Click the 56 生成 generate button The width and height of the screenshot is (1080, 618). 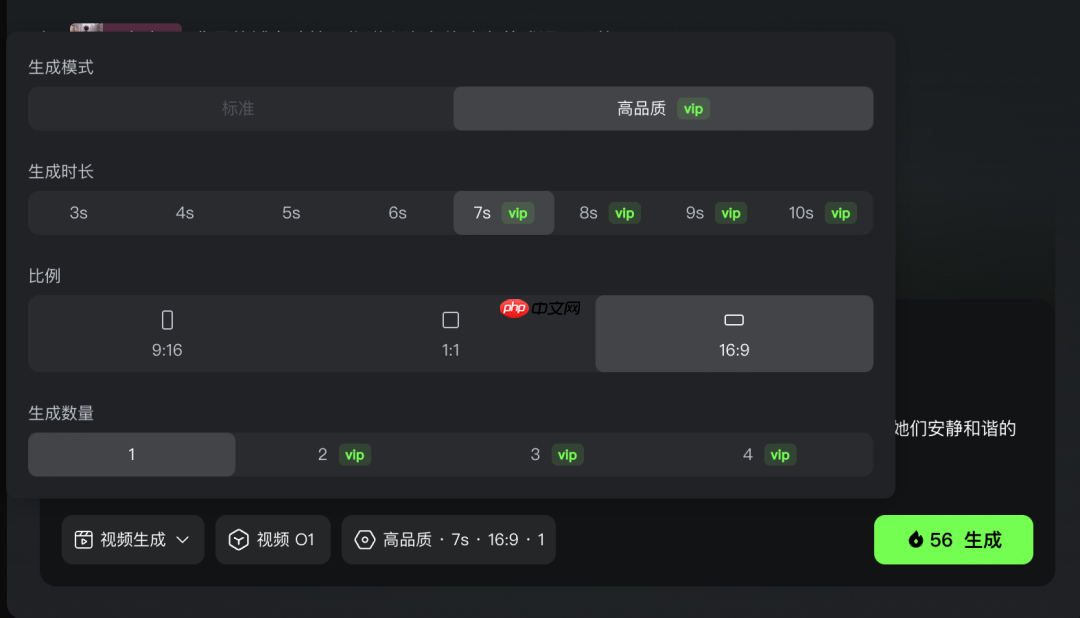pos(953,539)
